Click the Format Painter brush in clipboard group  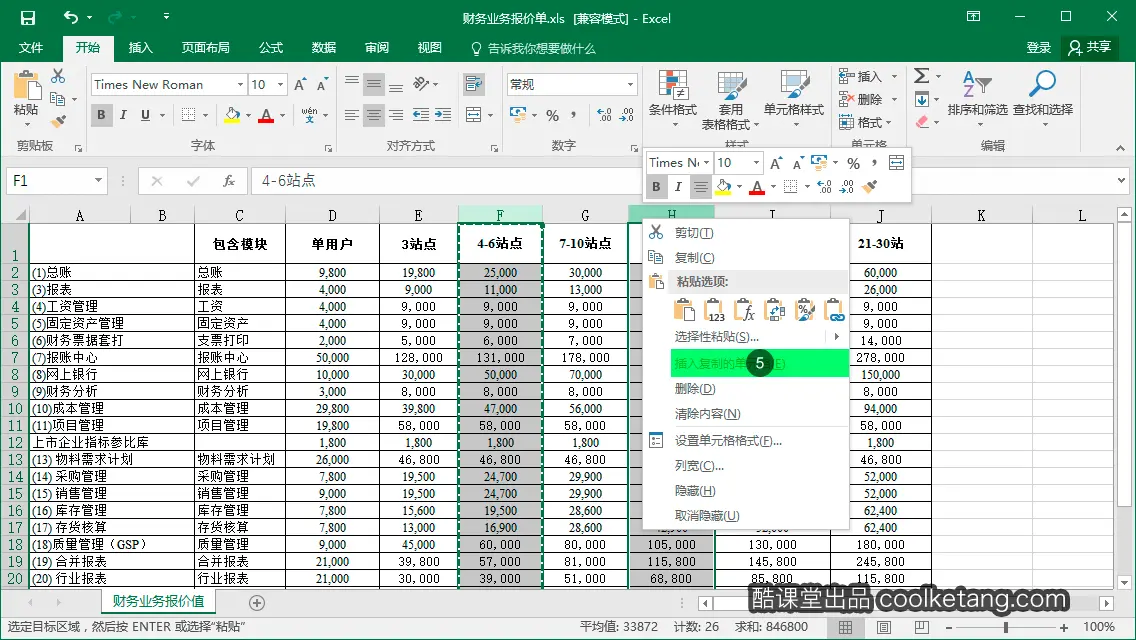coord(58,121)
